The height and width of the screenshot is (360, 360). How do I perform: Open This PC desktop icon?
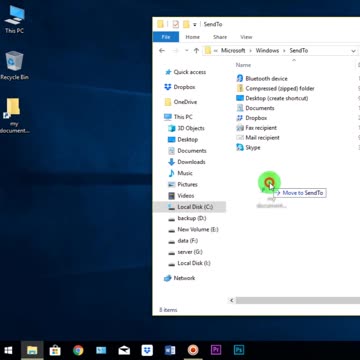[x=14, y=19]
